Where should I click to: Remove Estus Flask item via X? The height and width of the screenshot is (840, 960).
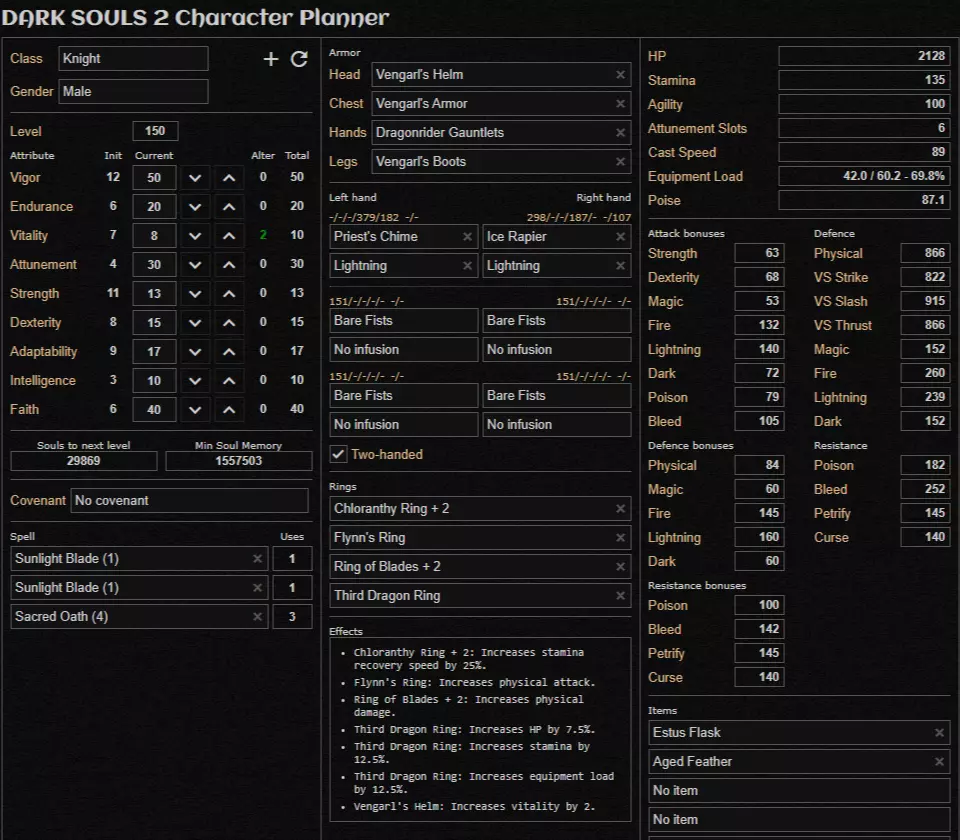click(939, 733)
